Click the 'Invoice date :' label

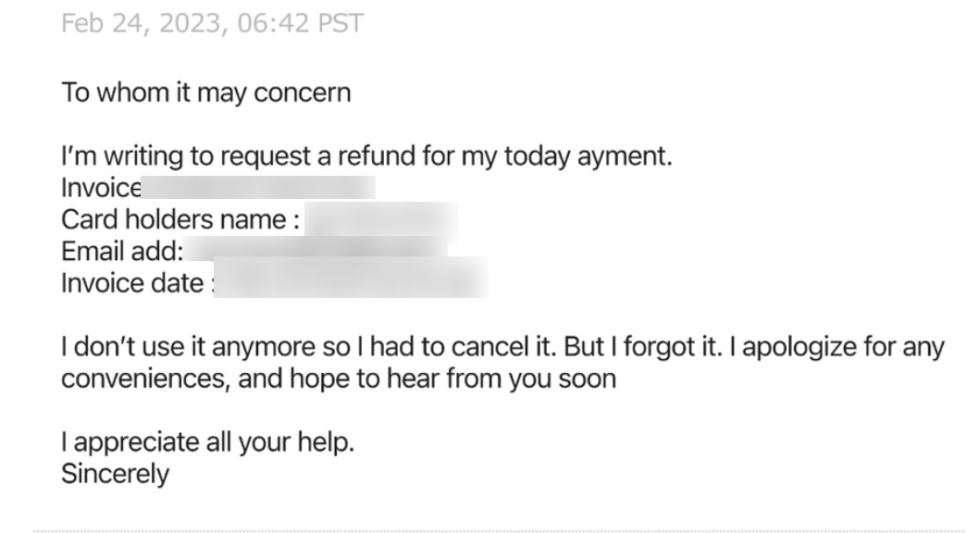pyautogui.click(x=139, y=283)
